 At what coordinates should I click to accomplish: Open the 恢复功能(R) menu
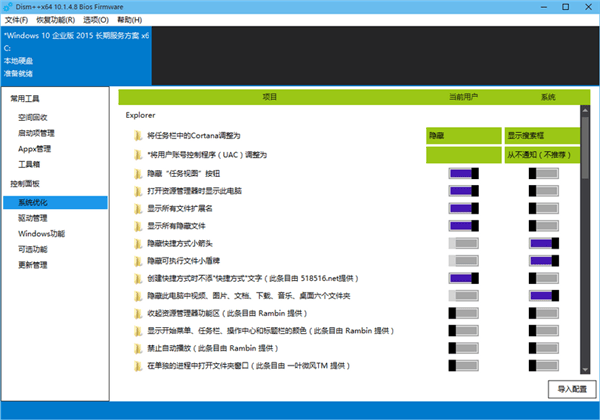point(54,19)
